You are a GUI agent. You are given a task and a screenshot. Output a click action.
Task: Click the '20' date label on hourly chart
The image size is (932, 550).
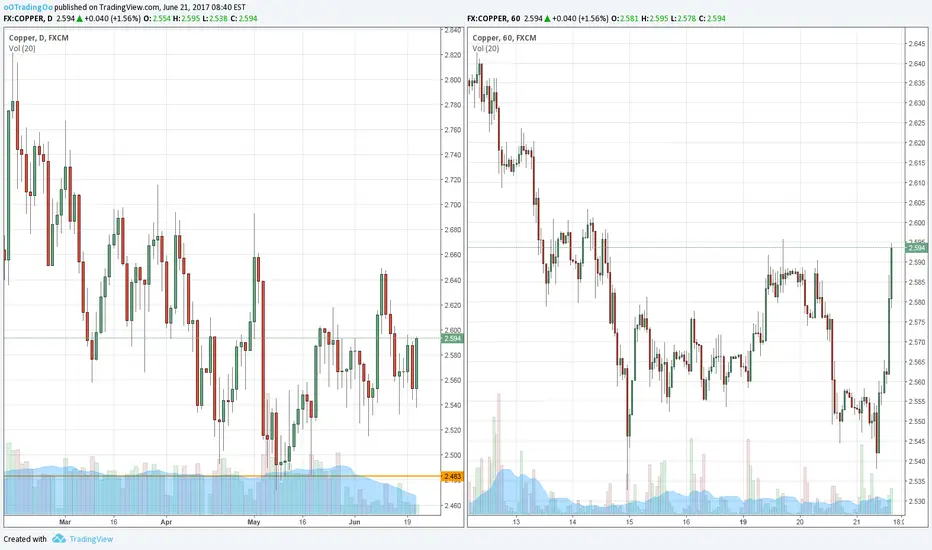tap(799, 522)
